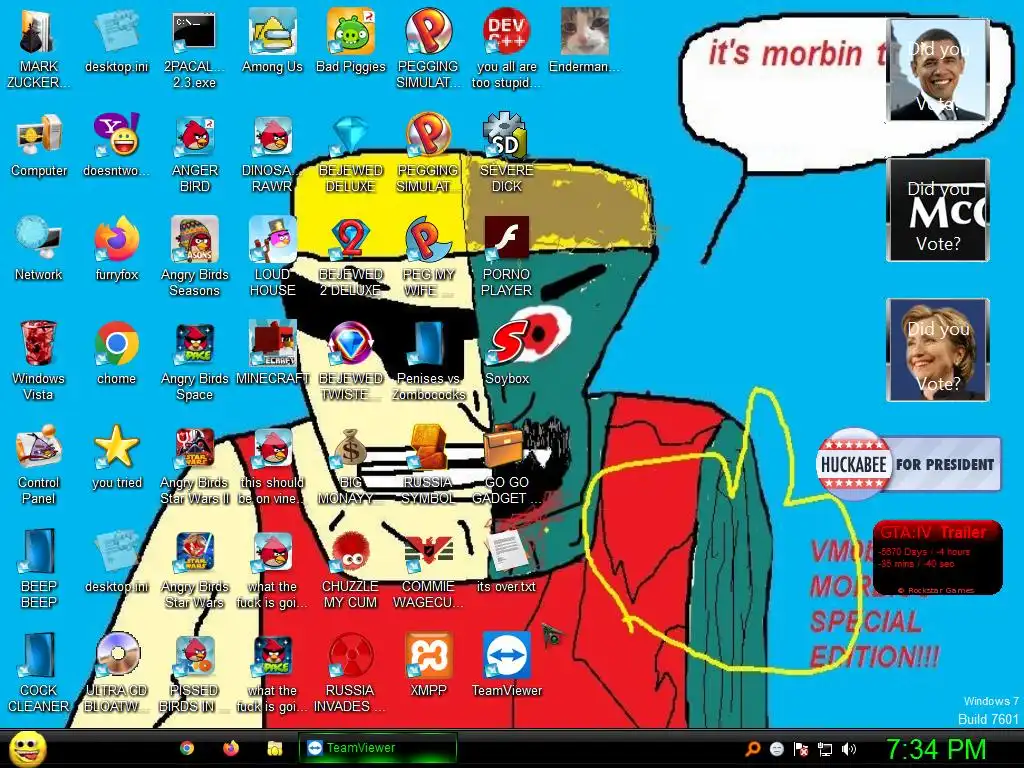This screenshot has height=768, width=1024.
Task: Open the 'its over.txt' text file
Action: click(x=506, y=560)
